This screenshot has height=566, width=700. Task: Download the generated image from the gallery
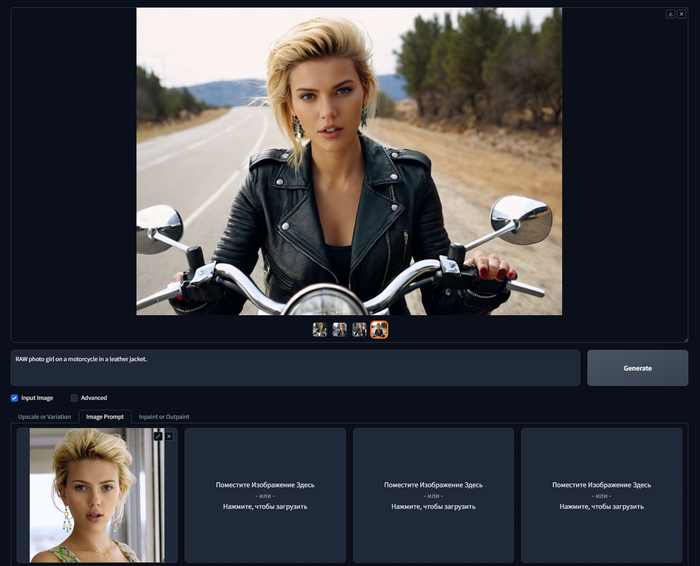pyautogui.click(x=670, y=14)
